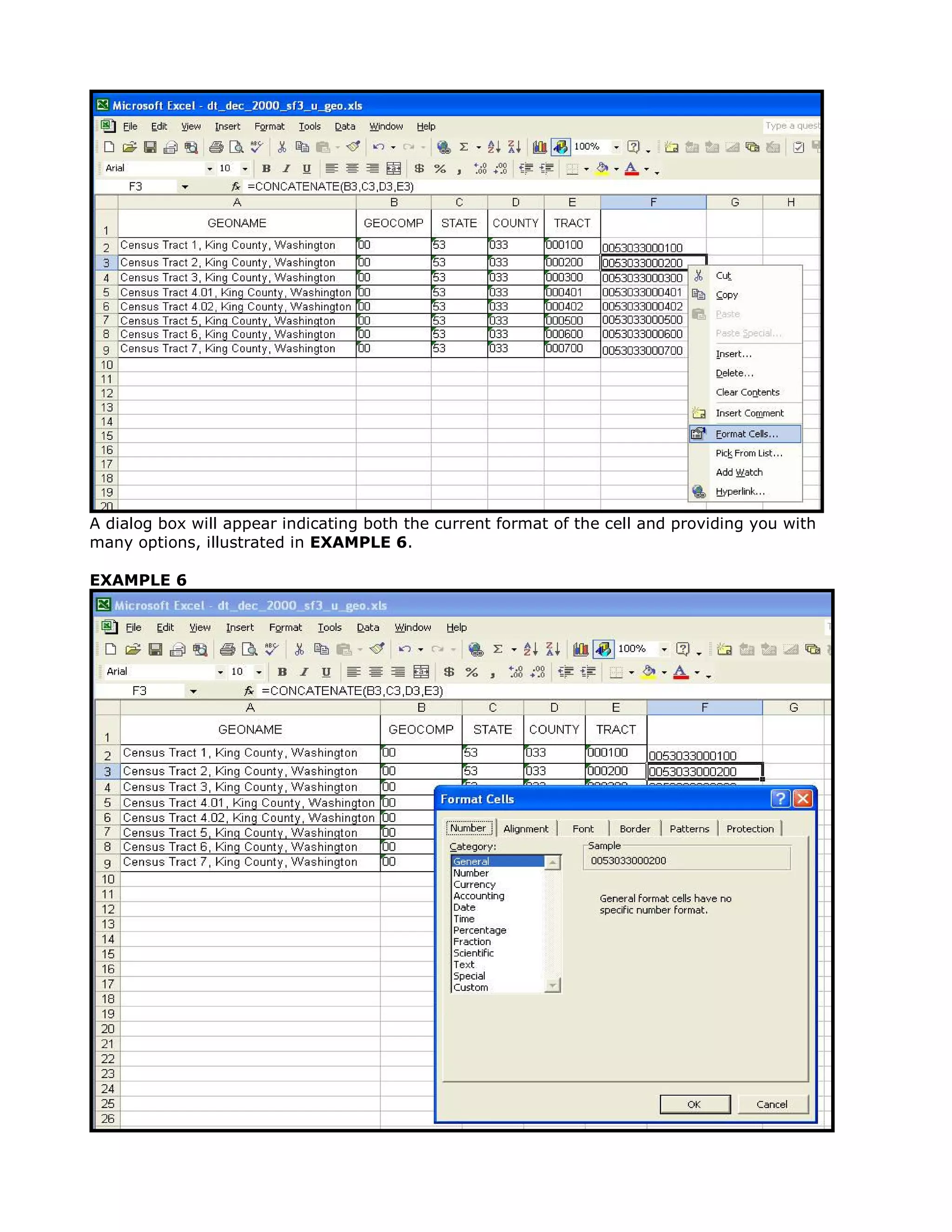Click Format Painter brush in context-menu Excel window

pos(354,146)
